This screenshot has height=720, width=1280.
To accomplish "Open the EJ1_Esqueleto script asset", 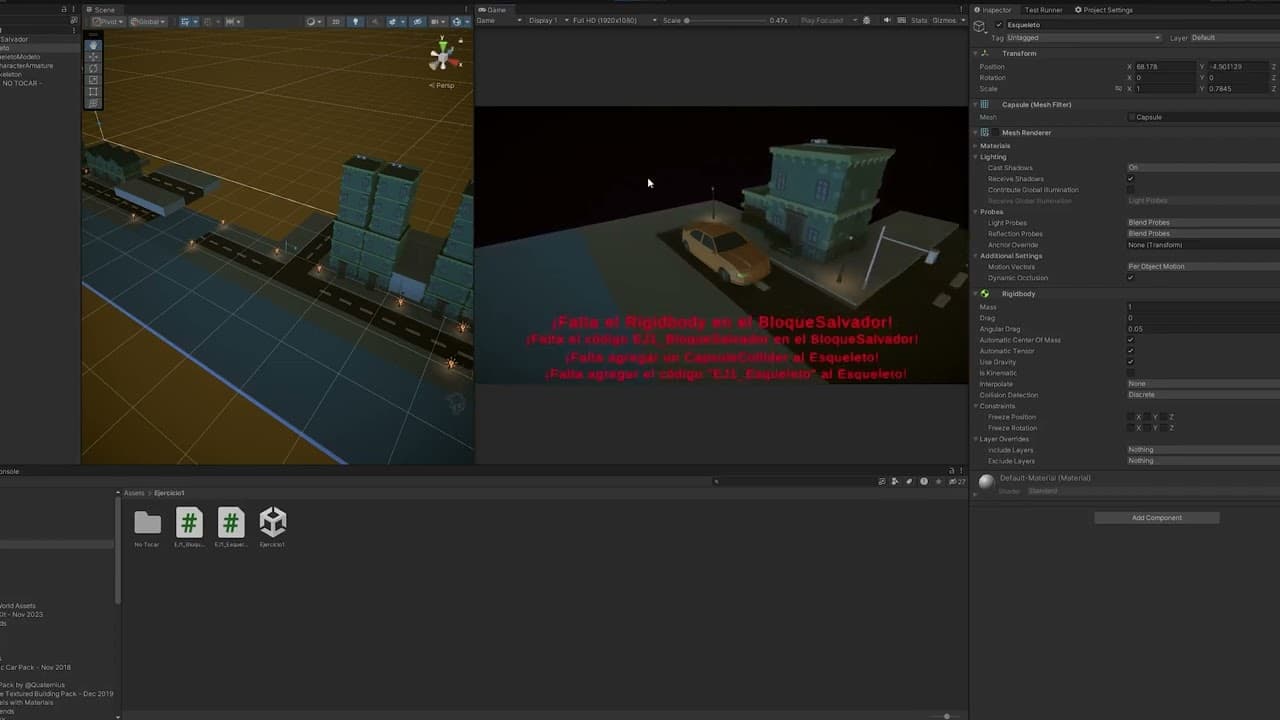I will click(231, 522).
